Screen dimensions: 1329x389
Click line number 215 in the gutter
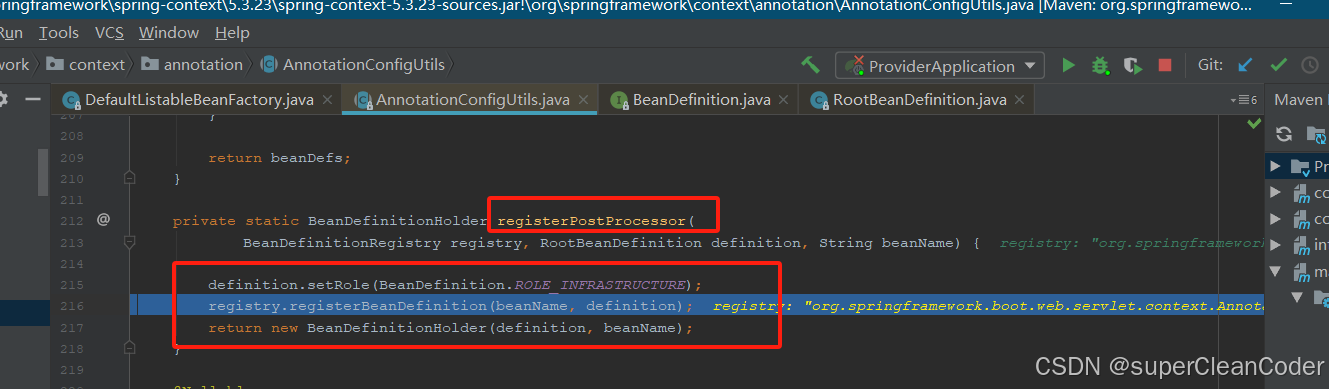click(x=72, y=285)
